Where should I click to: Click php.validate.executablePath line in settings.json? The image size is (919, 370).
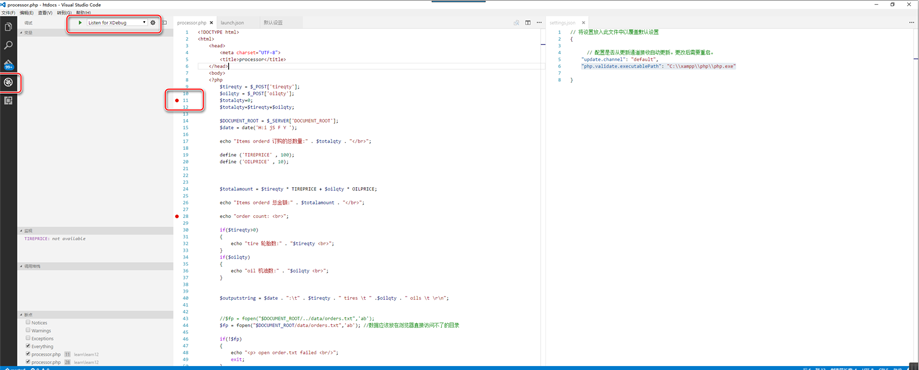coord(658,67)
